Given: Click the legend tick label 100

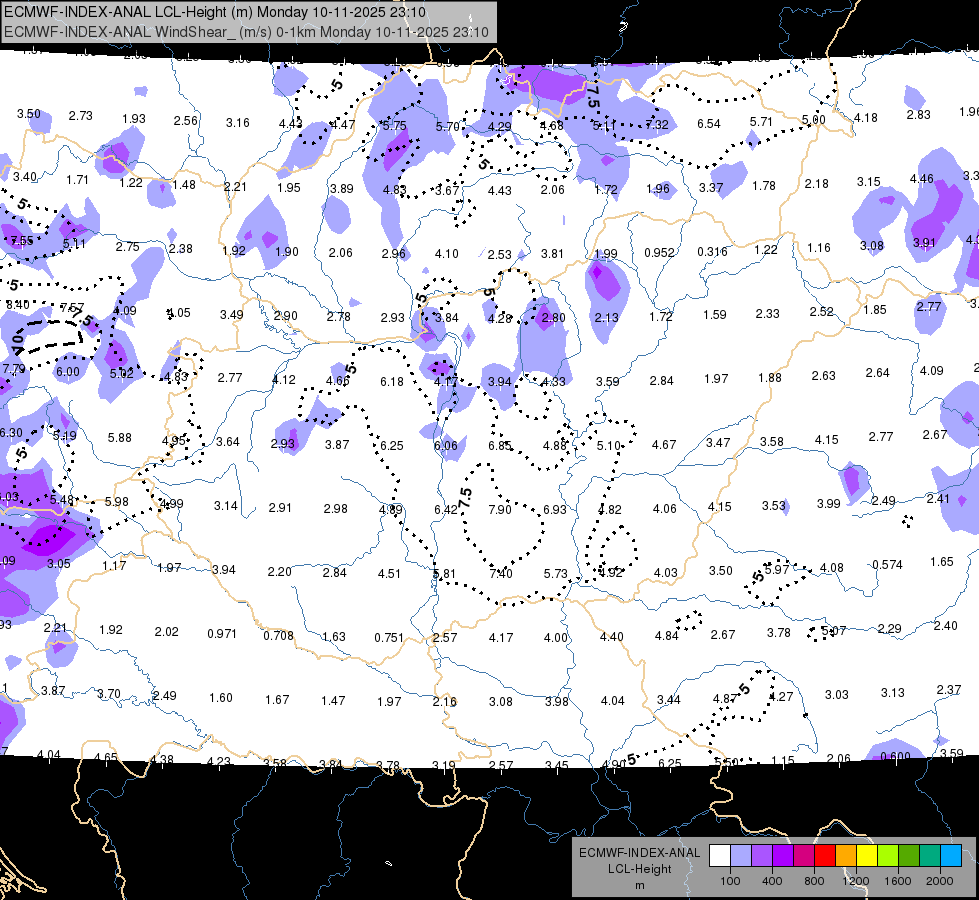Looking at the screenshot, I should coord(730,881).
